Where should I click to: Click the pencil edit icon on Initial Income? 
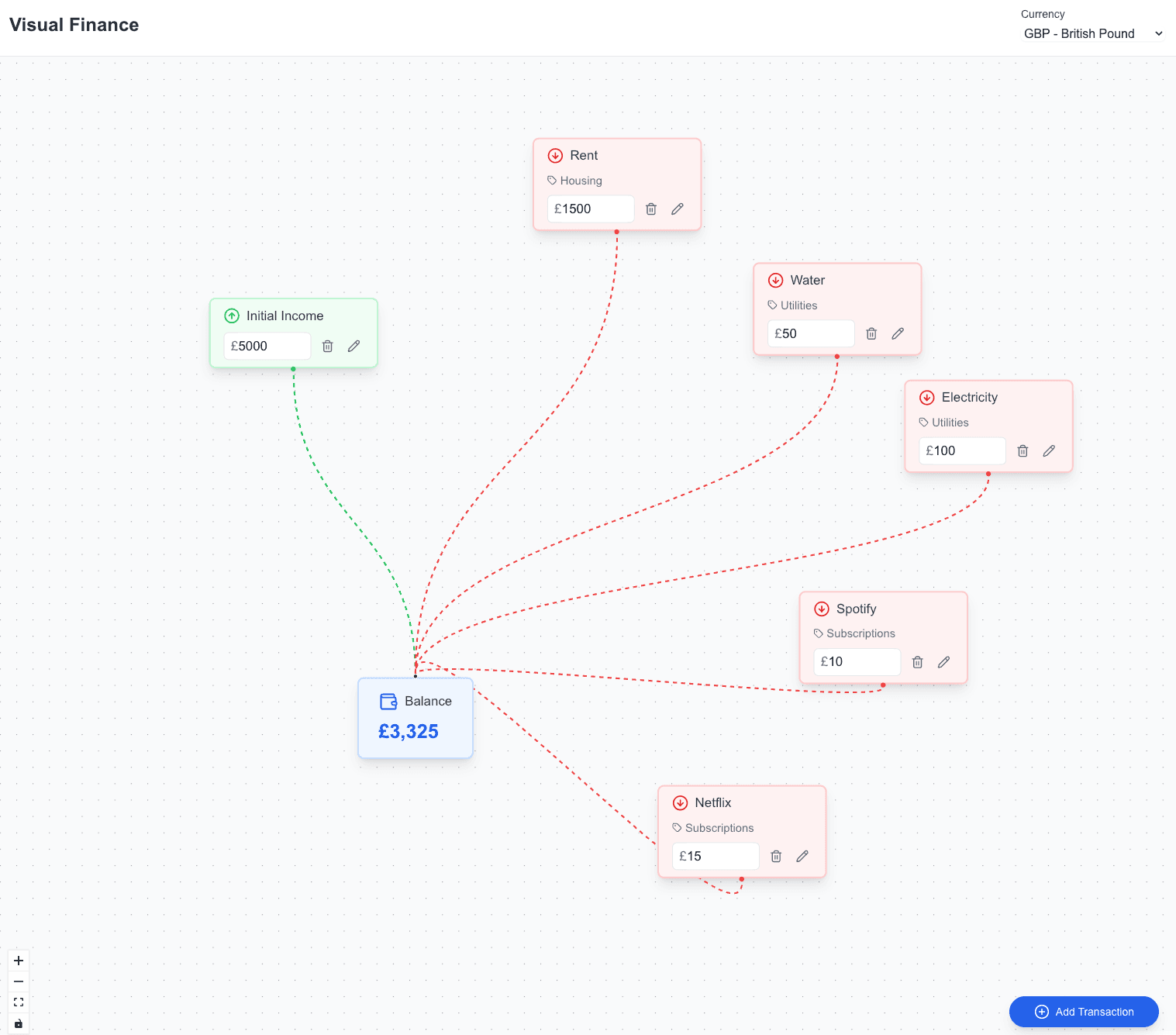click(353, 346)
